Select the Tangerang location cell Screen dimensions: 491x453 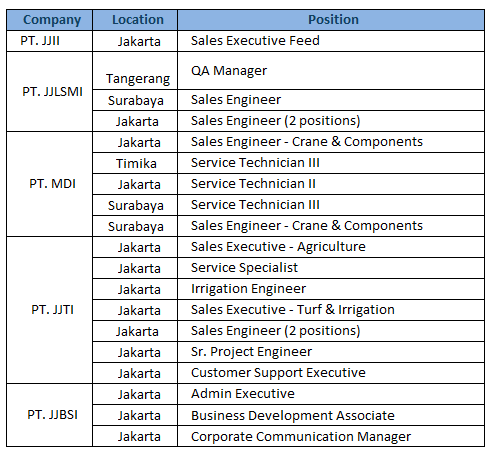point(135,71)
